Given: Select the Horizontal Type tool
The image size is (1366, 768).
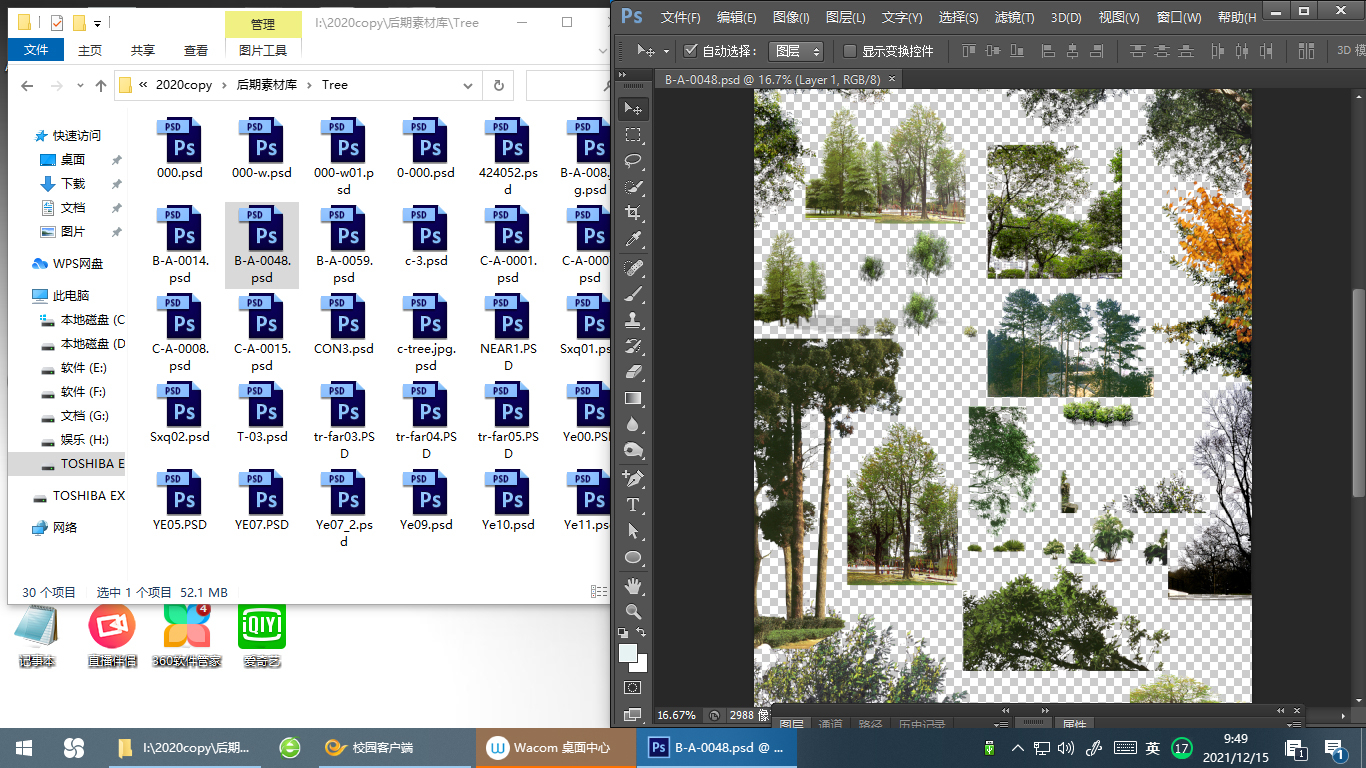Looking at the screenshot, I should [633, 505].
